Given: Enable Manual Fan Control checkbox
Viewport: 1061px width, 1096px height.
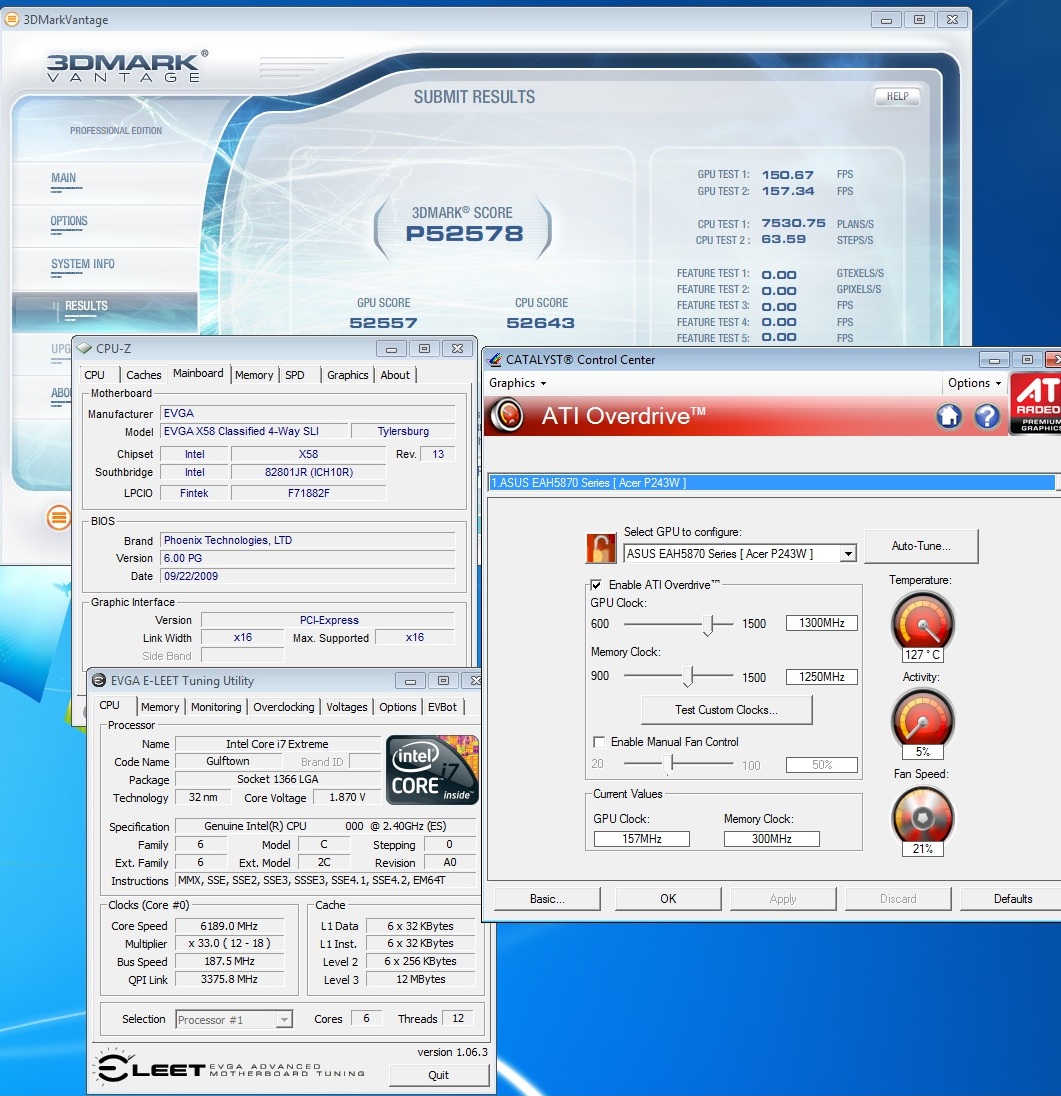Looking at the screenshot, I should [599, 742].
